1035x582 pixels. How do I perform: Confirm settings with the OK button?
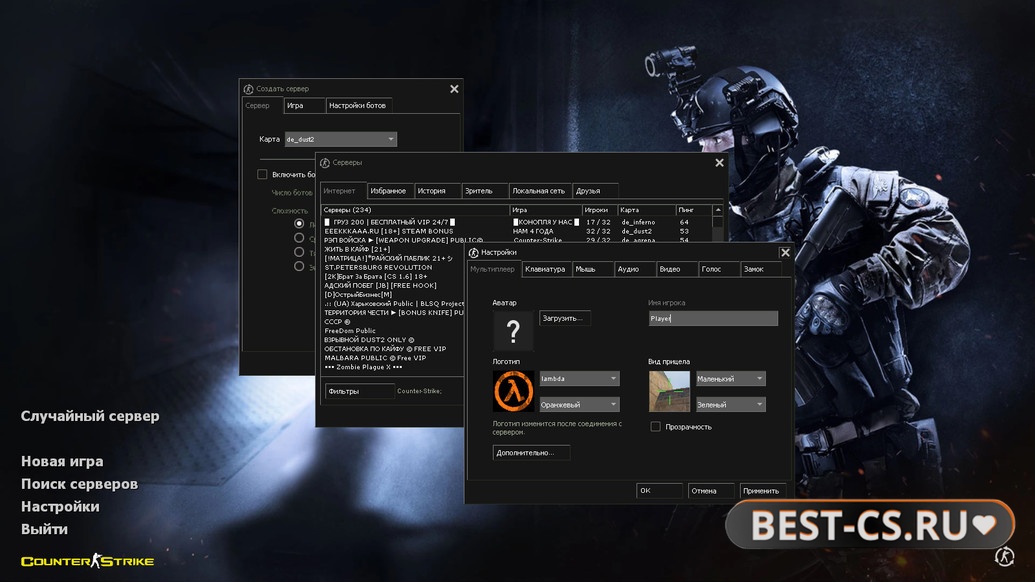[659, 491]
